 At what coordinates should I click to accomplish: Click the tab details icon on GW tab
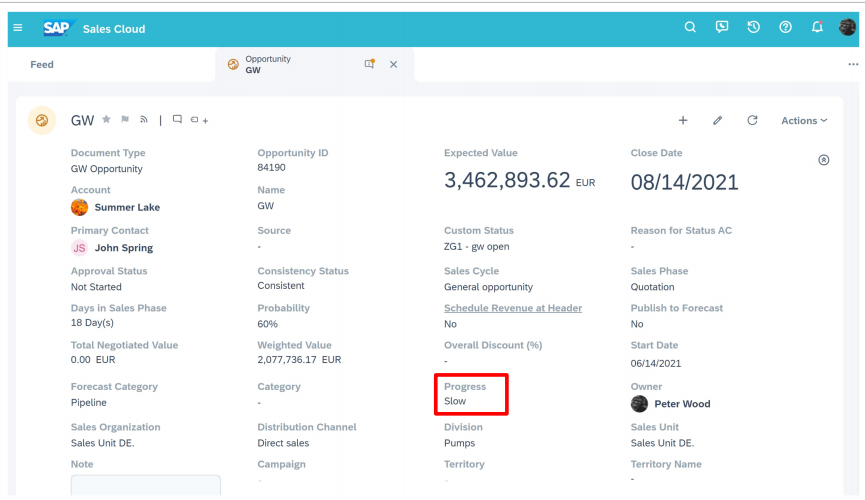tap(370, 64)
